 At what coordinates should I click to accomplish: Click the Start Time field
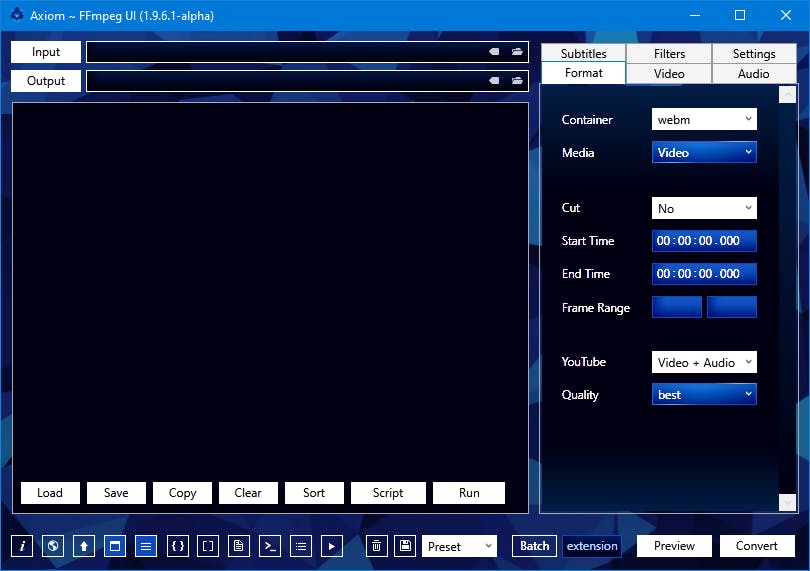click(704, 241)
